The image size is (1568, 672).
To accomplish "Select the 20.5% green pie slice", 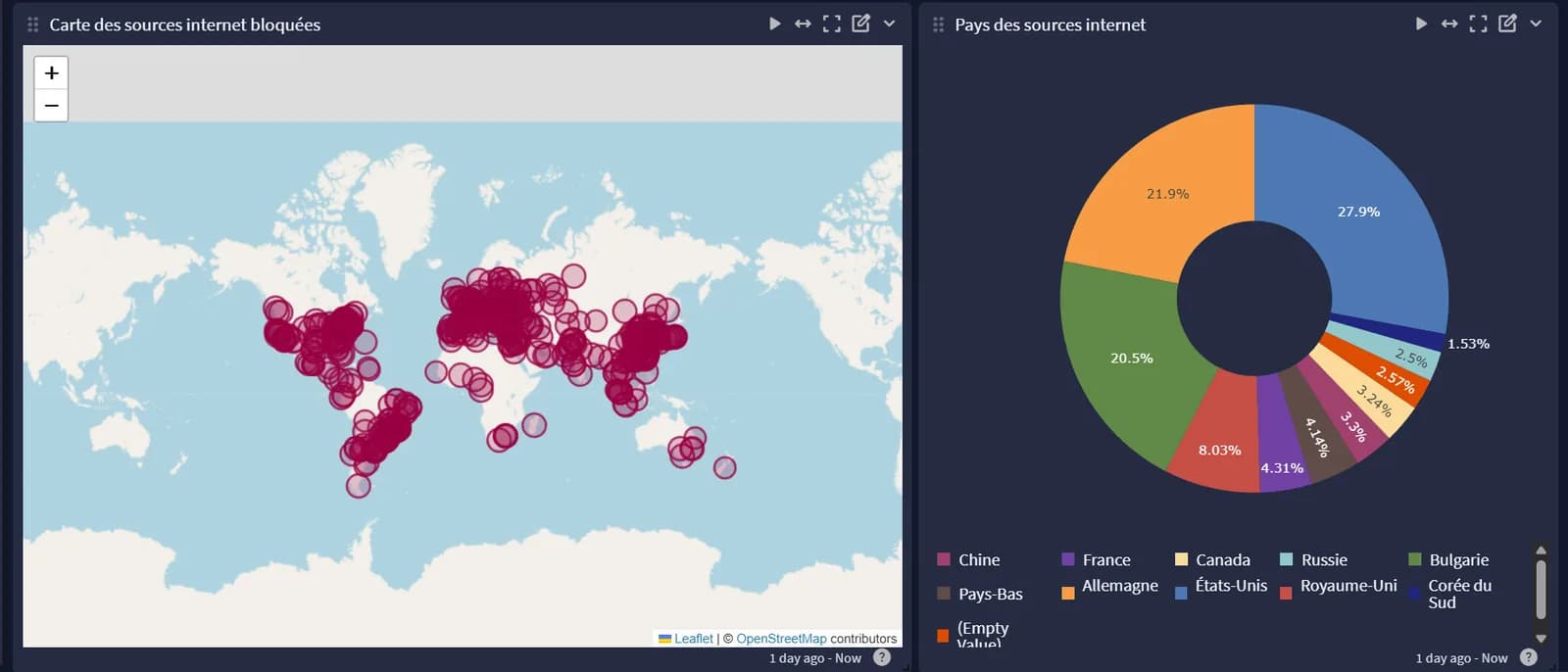I will [1130, 358].
